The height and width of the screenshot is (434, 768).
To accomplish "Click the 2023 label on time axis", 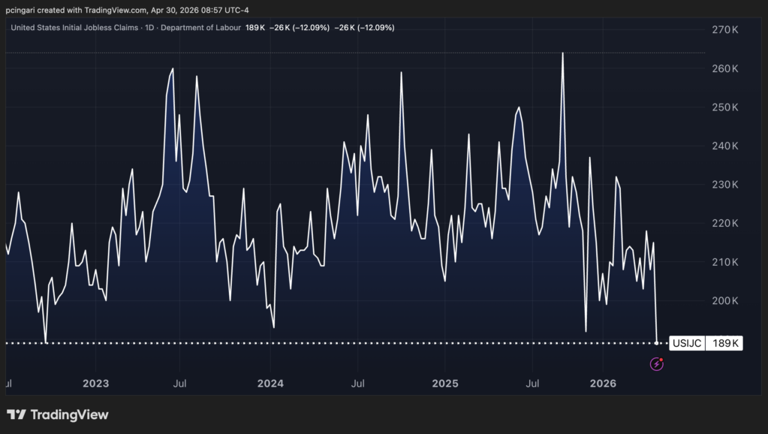I will click(96, 383).
